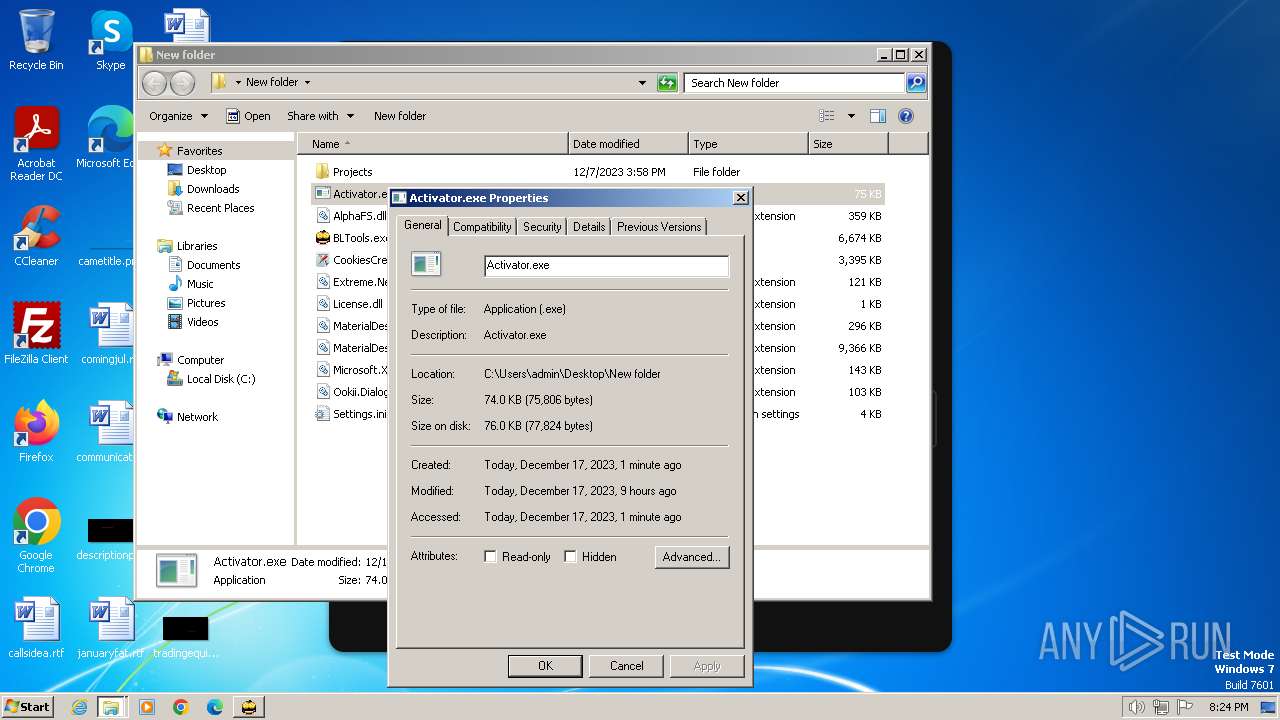Screen dimensions: 1280x720
Task: Select Desktop under Favorites
Action: (207, 170)
